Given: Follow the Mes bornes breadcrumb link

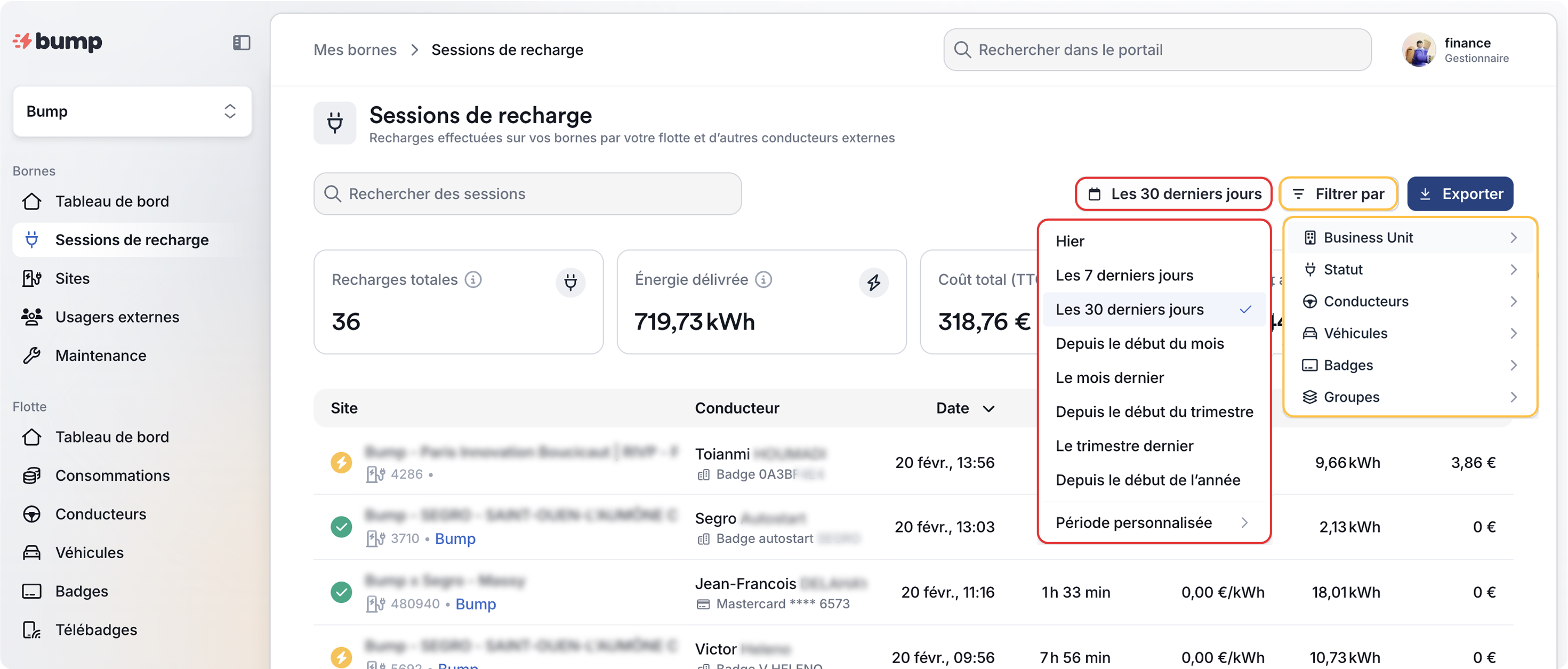Looking at the screenshot, I should 355,50.
